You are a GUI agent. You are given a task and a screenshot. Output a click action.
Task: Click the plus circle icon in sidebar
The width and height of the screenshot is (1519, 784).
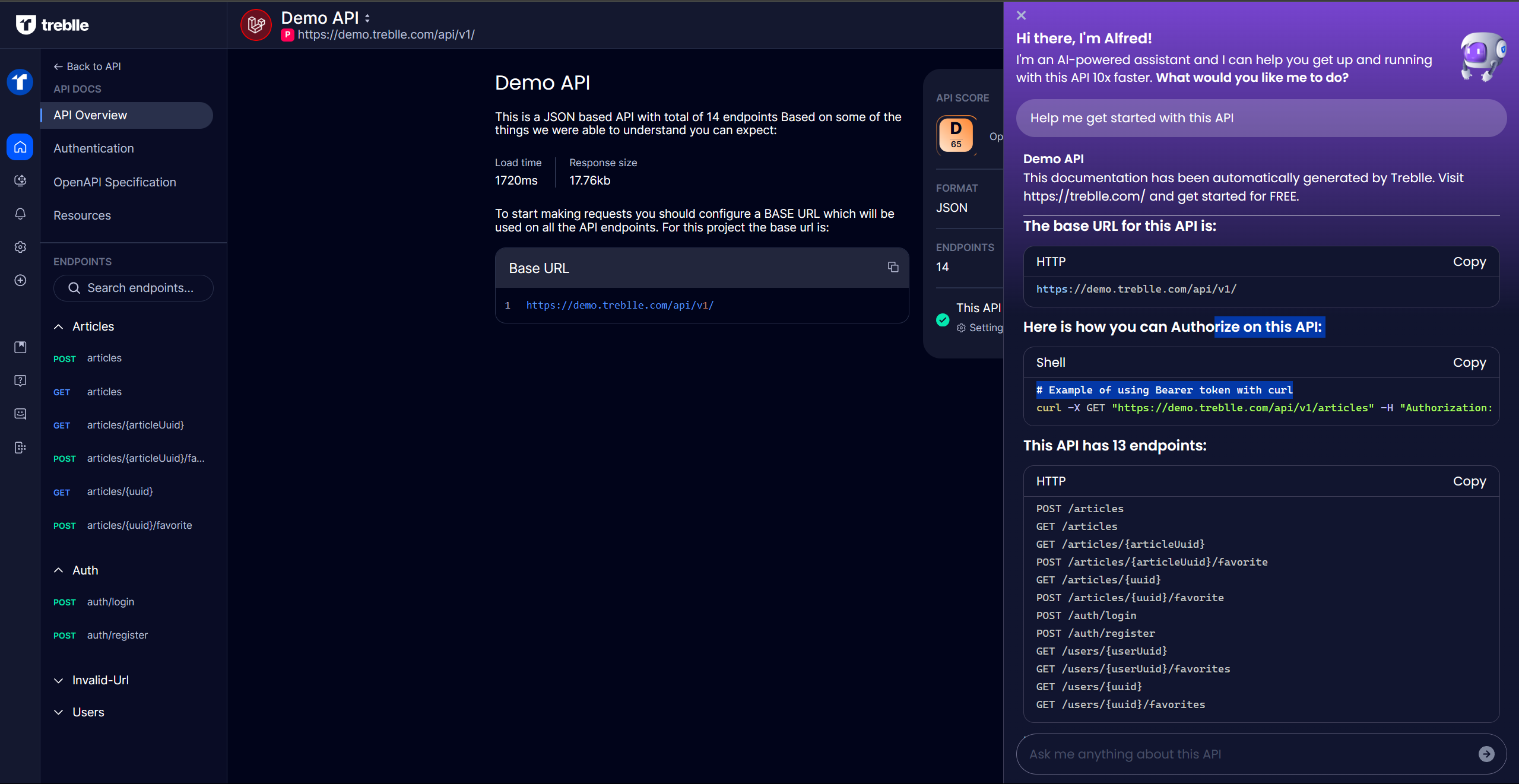(x=20, y=280)
